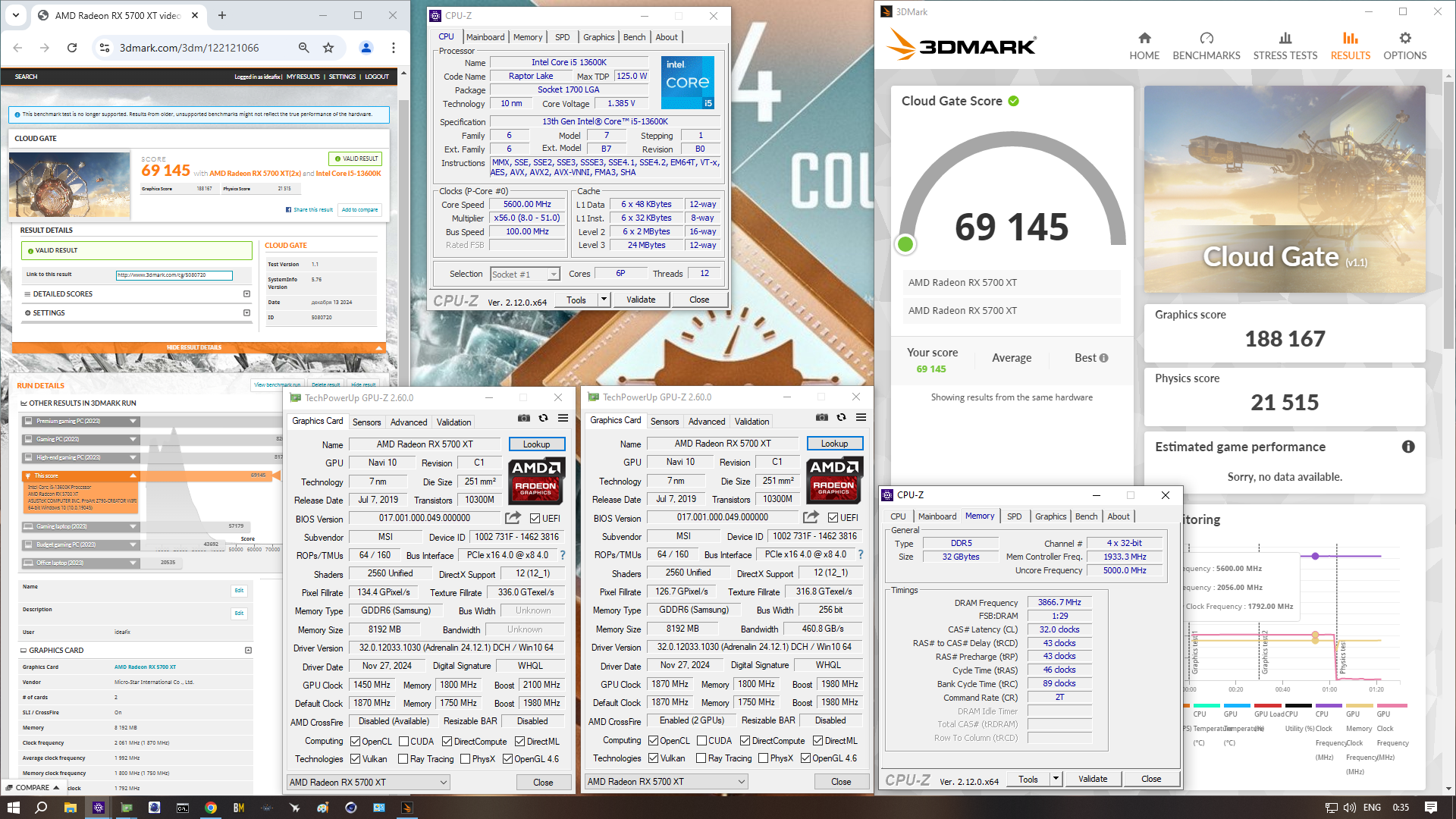The width and height of the screenshot is (1456, 819).
Task: Click the zoom magnifier icon in Chrome address bar
Action: 303,48
